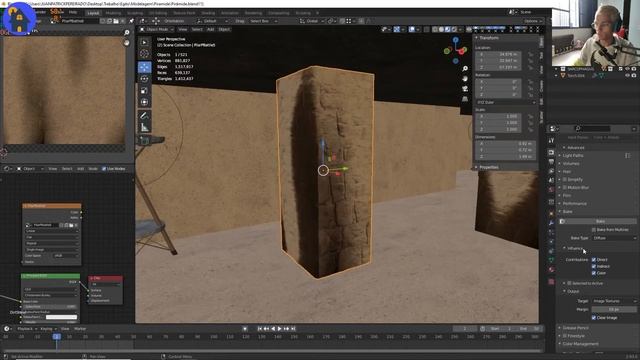Switch perspective/orthographic grid icon
The image size is (640, 360).
coord(465,99)
